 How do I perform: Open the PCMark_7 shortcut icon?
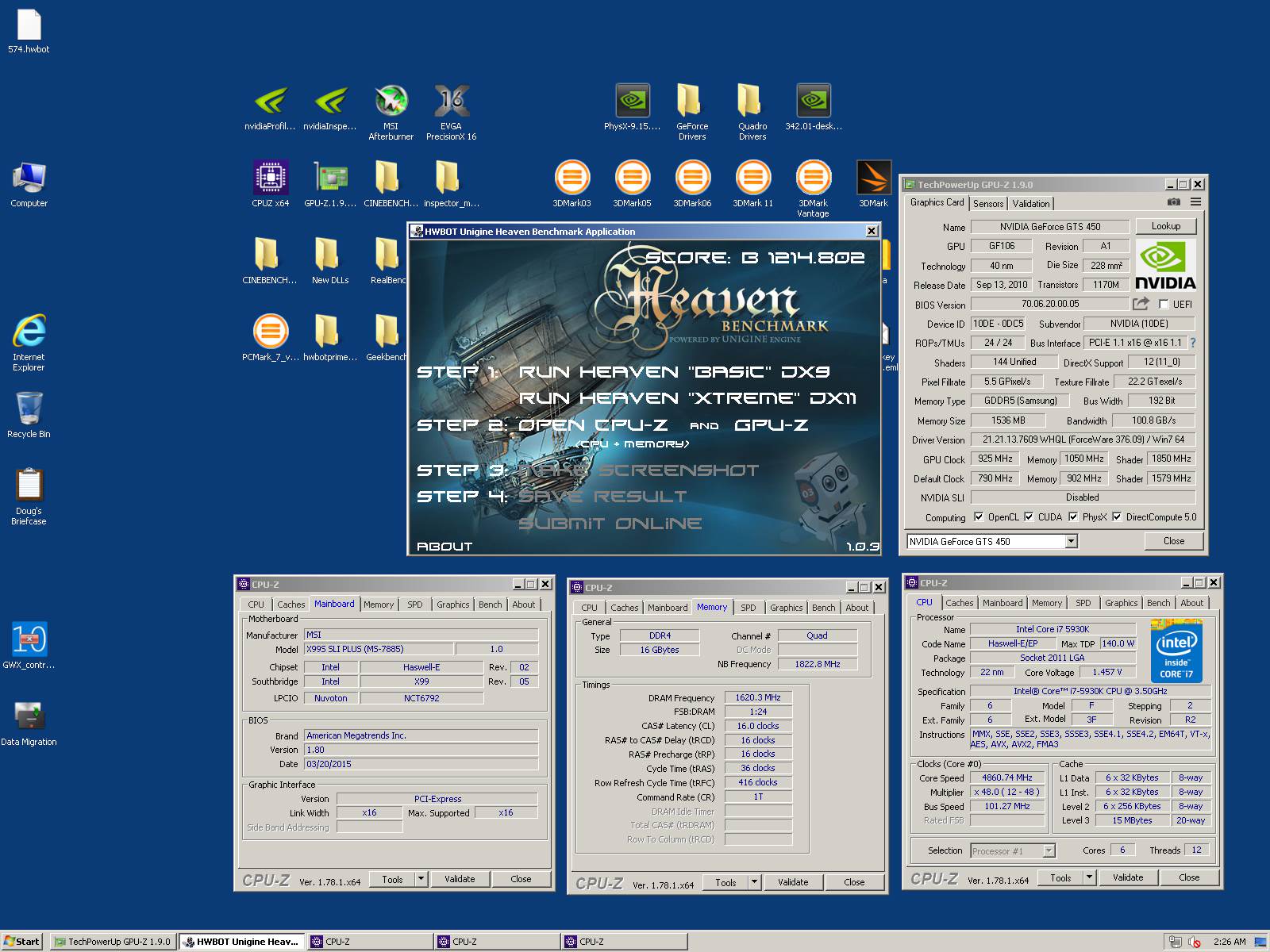coord(271,338)
